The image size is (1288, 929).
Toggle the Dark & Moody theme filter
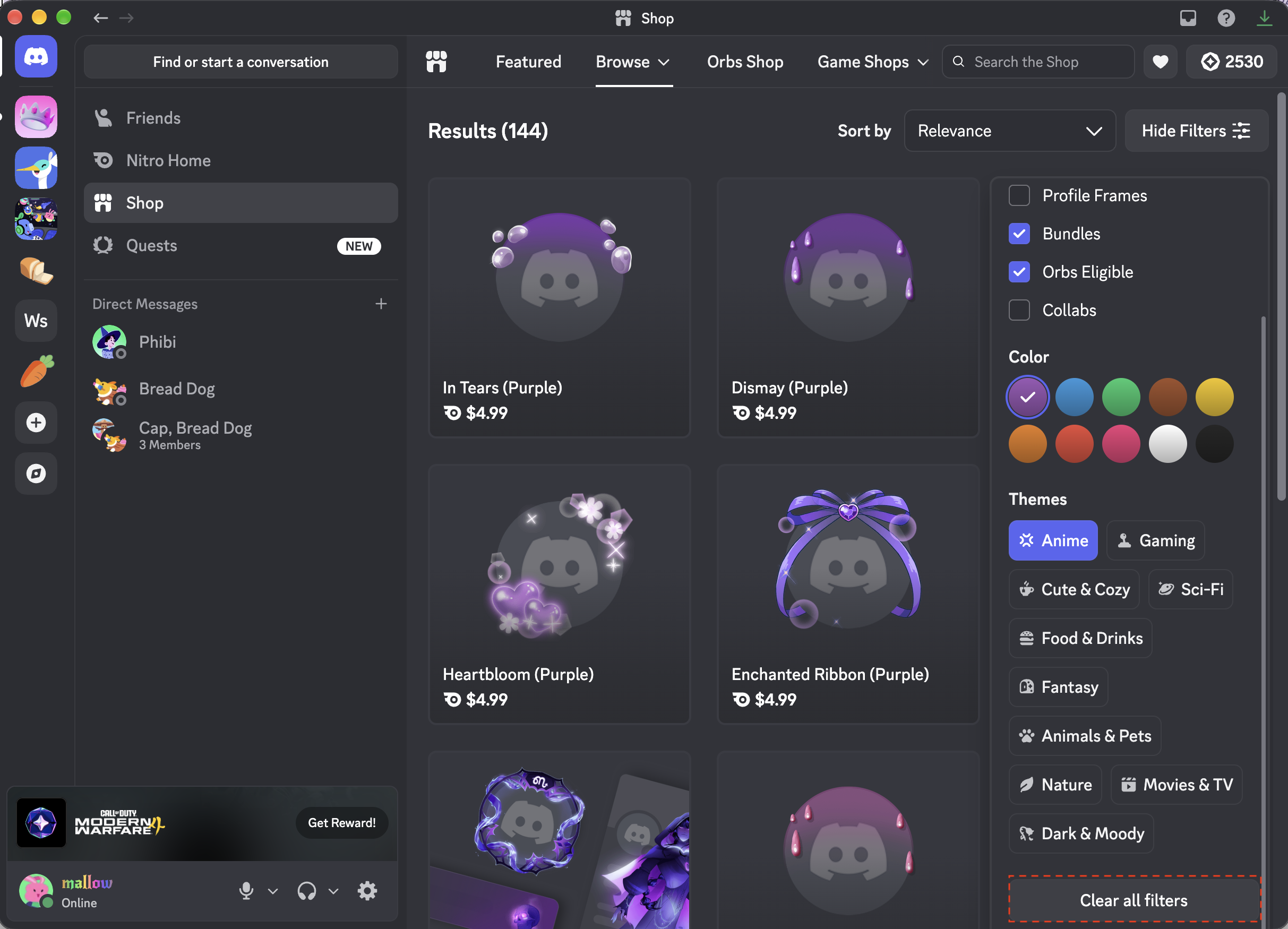point(1081,833)
